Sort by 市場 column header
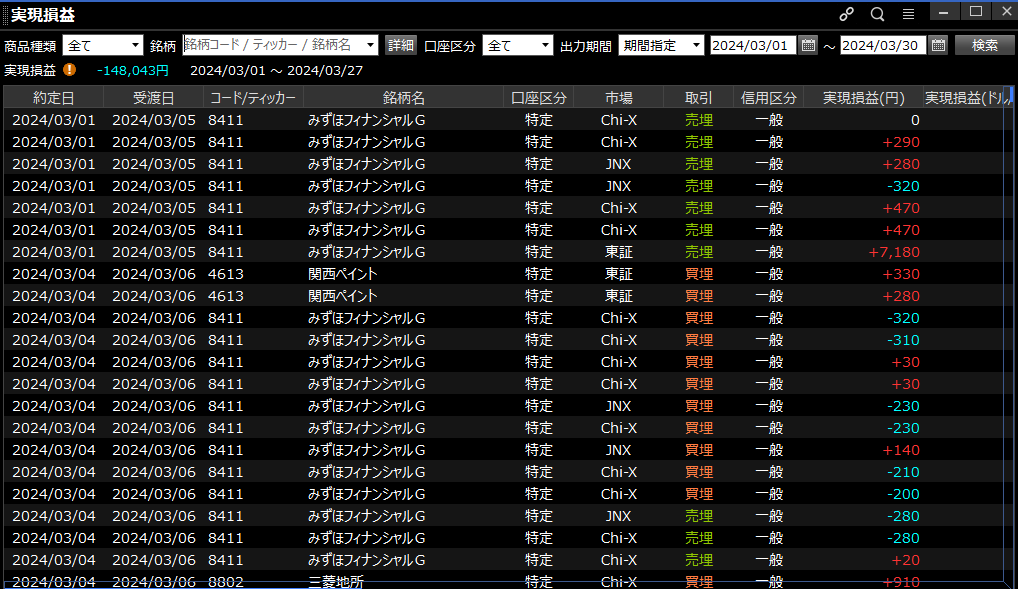 619,97
